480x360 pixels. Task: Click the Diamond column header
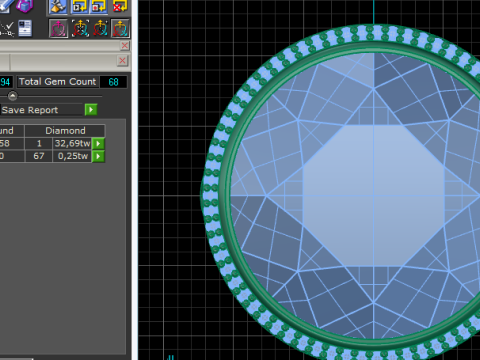(x=65, y=131)
